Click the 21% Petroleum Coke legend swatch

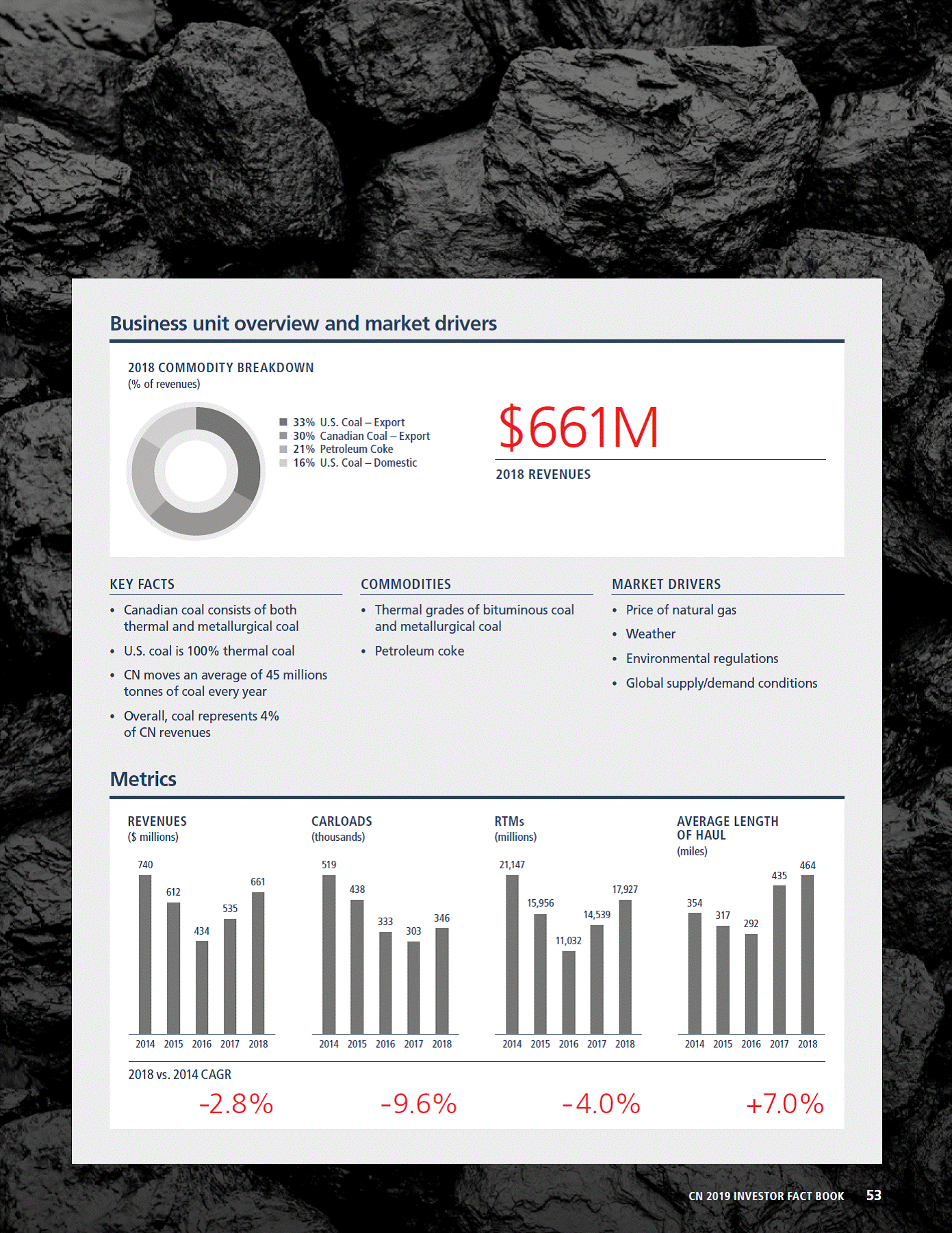click(283, 449)
